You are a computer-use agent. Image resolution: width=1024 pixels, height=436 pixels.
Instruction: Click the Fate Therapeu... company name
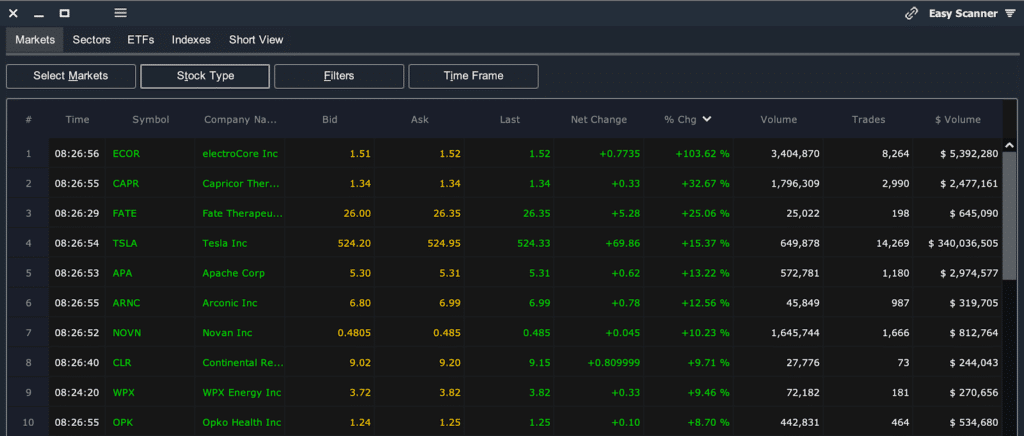click(x=242, y=213)
